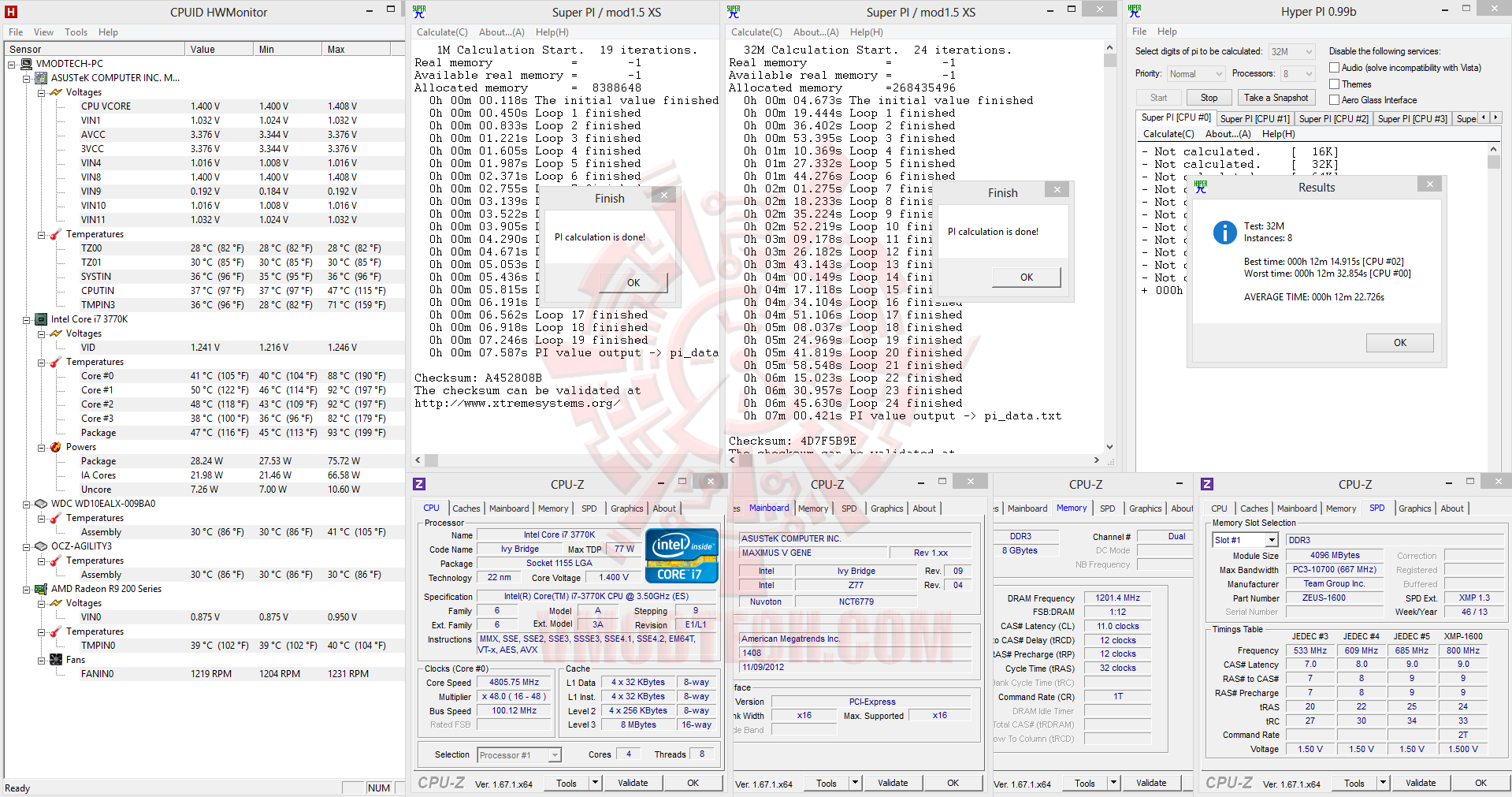
Task: Click the computer icon beside VMODTECH-PC
Action: pyautogui.click(x=27, y=64)
